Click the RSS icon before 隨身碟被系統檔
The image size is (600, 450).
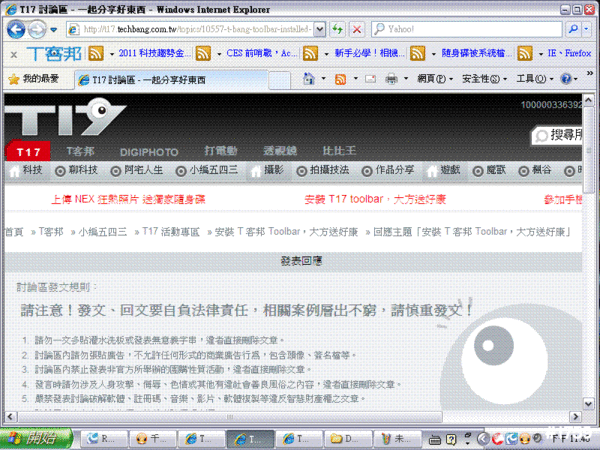[x=417, y=54]
